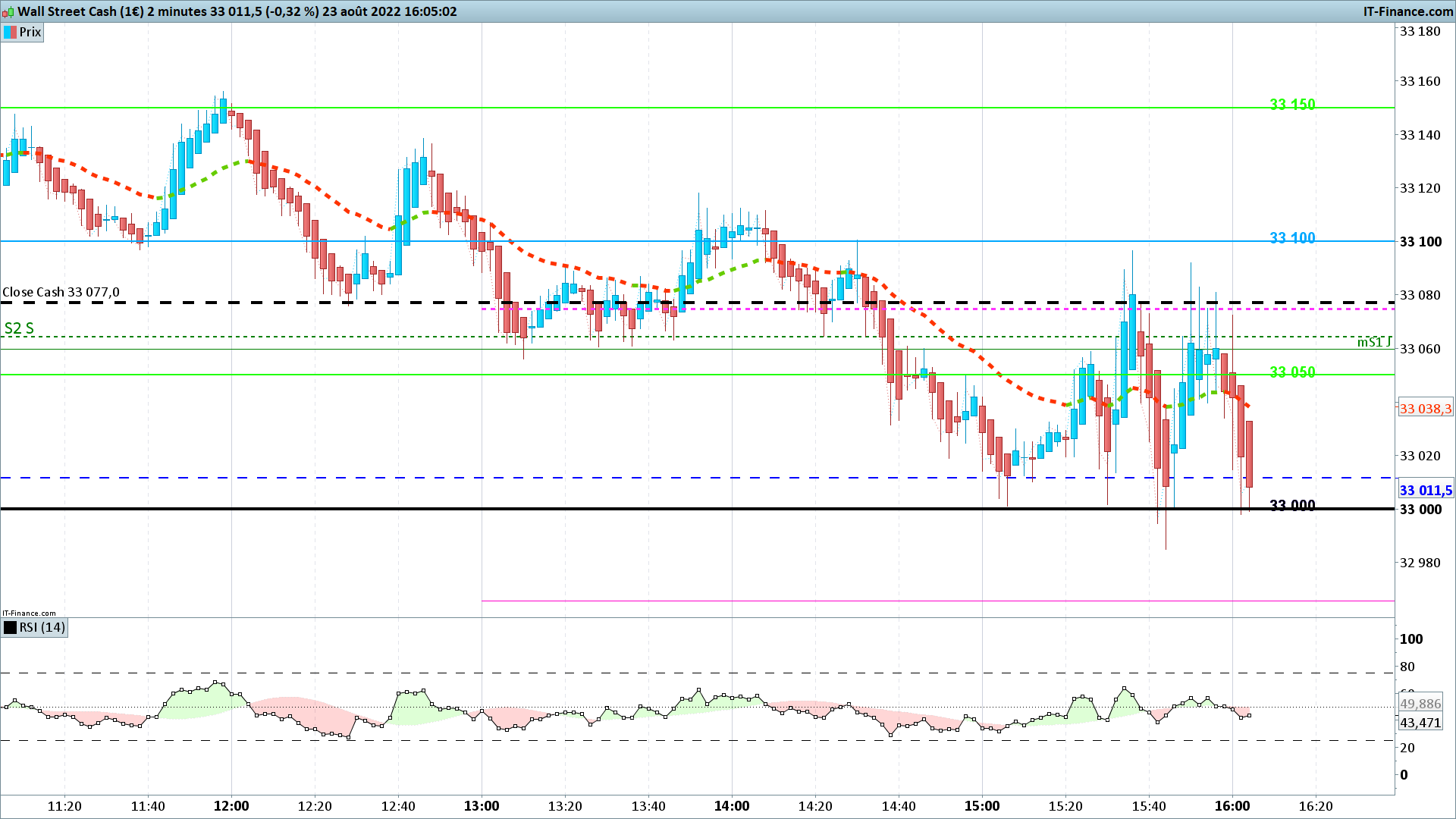Click the IT-Finance.com link at top right

[1407, 11]
